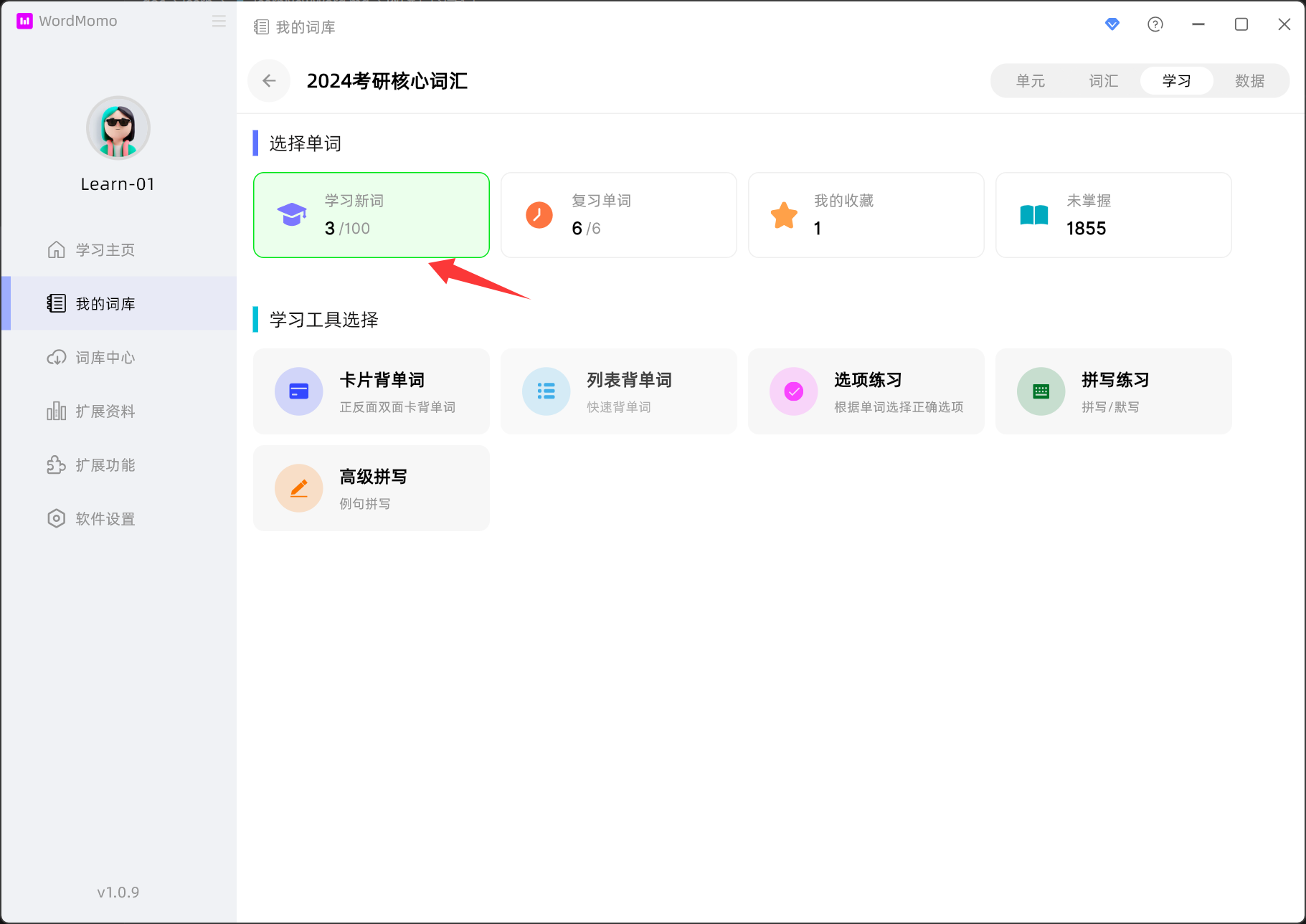Open 学习主页 from the sidebar

105,250
